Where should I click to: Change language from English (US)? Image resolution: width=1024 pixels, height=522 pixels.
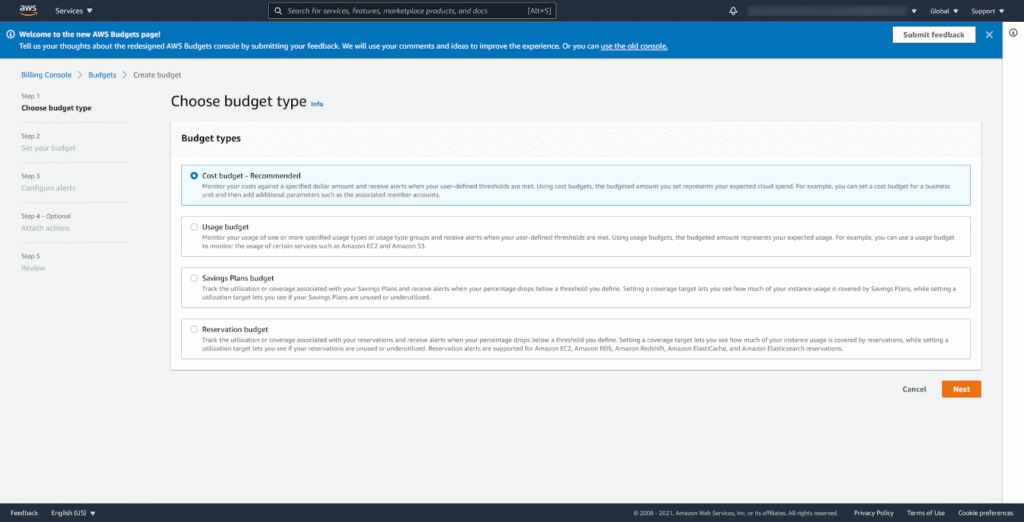[73, 513]
